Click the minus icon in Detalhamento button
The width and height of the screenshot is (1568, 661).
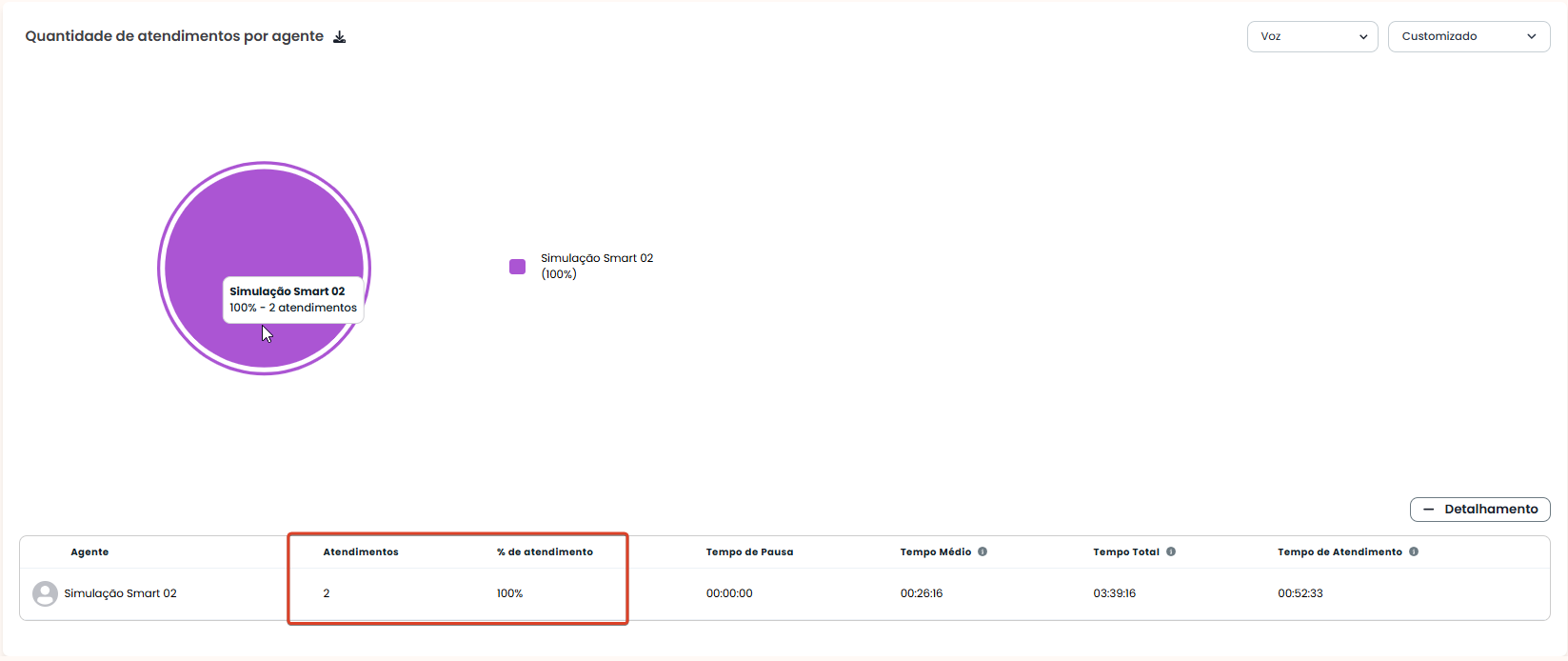coord(1428,510)
